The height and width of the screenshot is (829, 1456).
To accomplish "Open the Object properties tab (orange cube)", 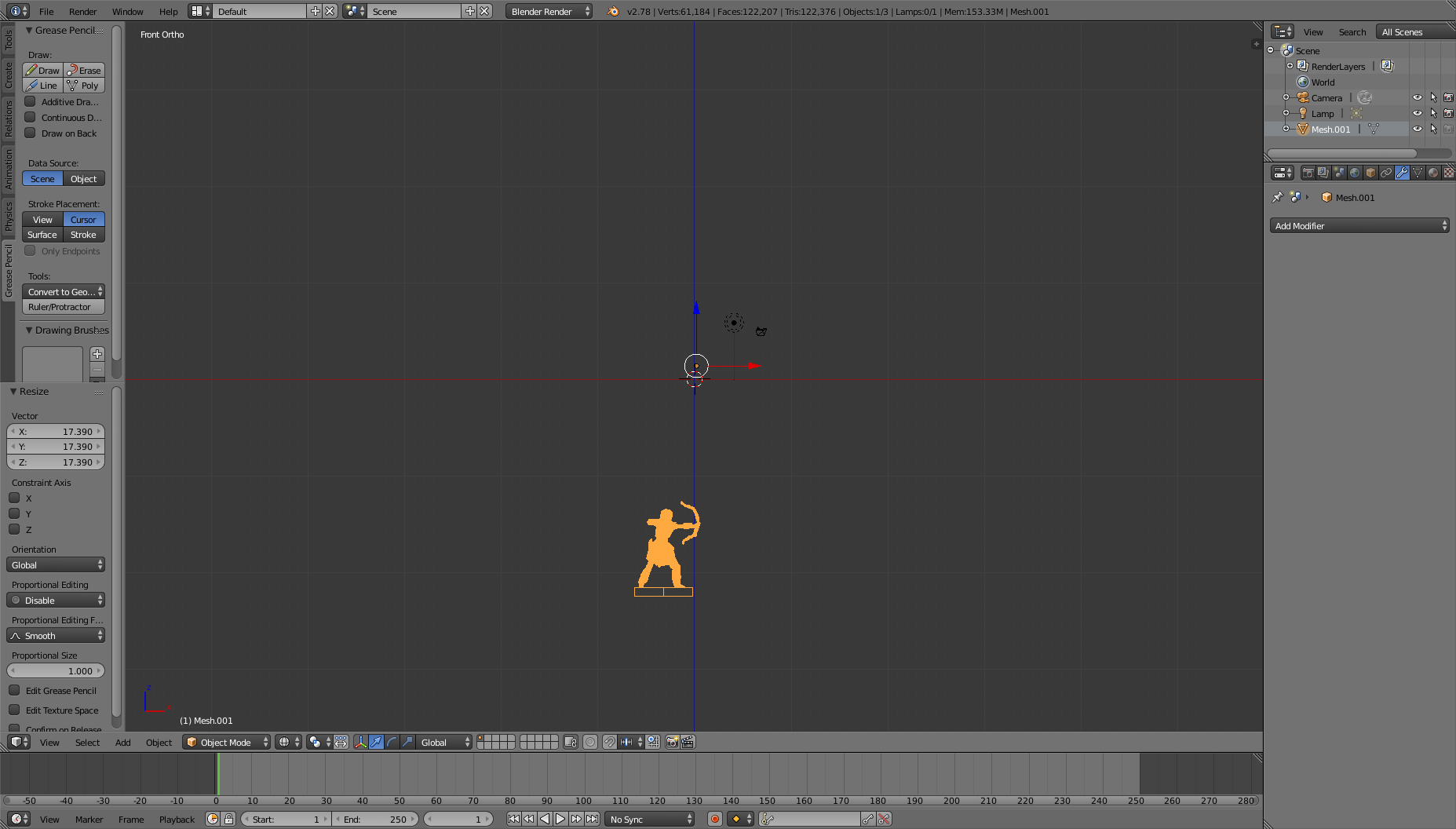I will [1370, 173].
